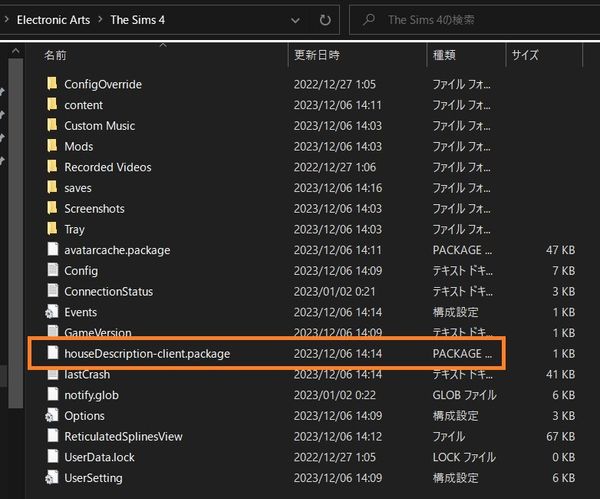Select the avatarcache.package file name
Image resolution: width=600 pixels, height=499 pixels.
[117, 250]
